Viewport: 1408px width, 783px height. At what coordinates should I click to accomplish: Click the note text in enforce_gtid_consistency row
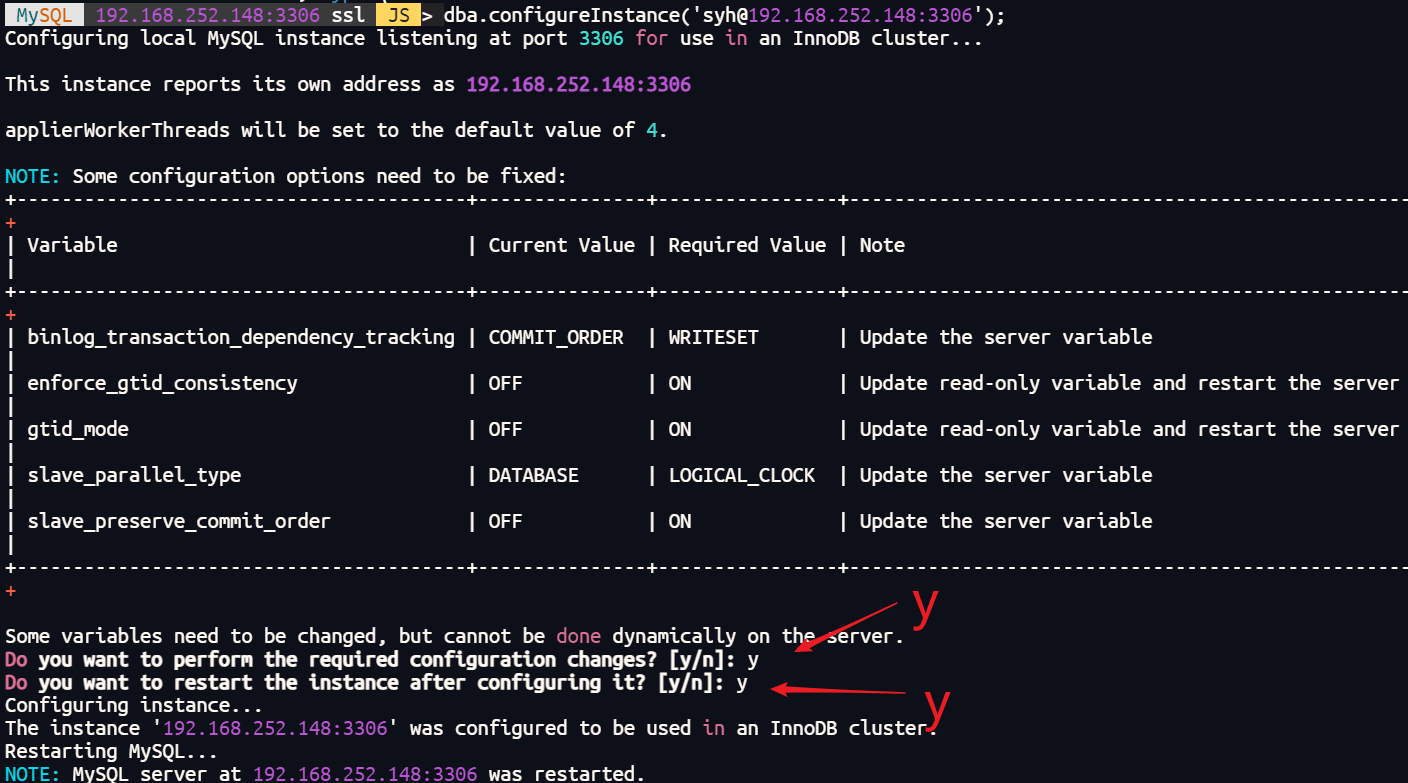(1129, 383)
